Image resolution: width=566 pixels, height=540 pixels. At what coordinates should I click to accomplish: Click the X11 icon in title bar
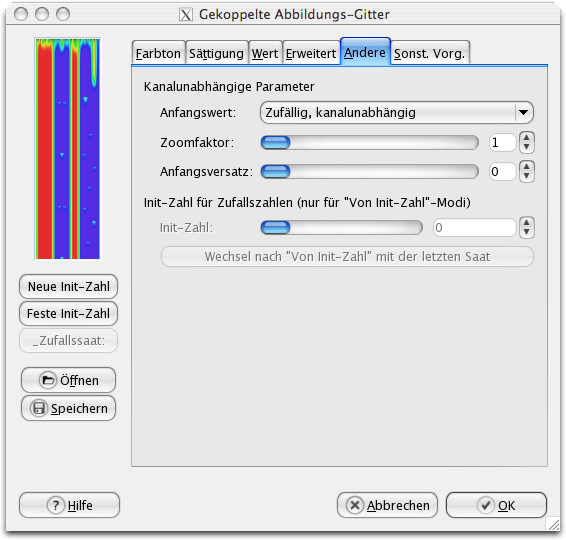pyautogui.click(x=186, y=14)
